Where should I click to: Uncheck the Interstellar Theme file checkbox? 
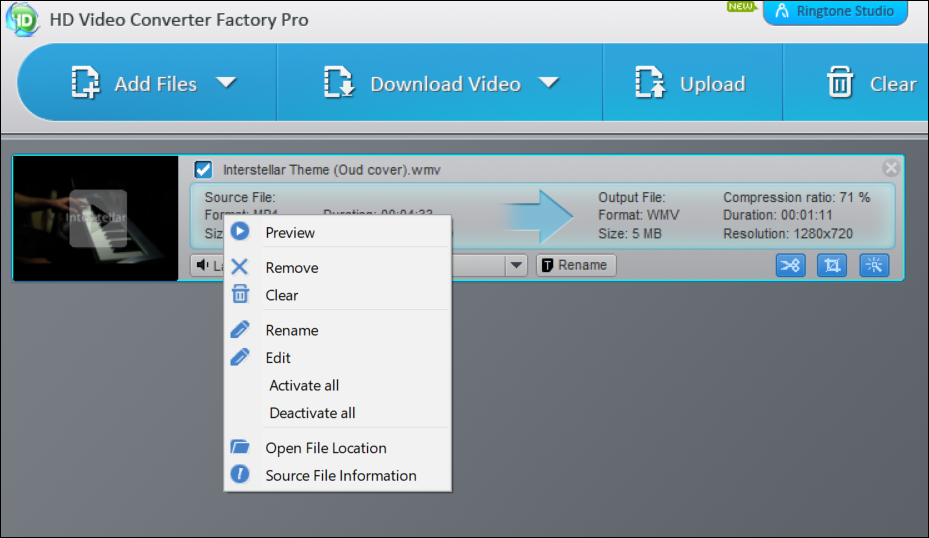point(203,170)
